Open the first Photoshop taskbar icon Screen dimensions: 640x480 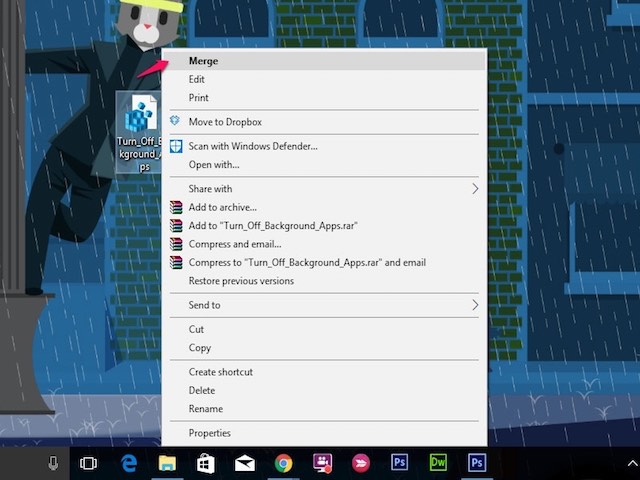(x=399, y=462)
